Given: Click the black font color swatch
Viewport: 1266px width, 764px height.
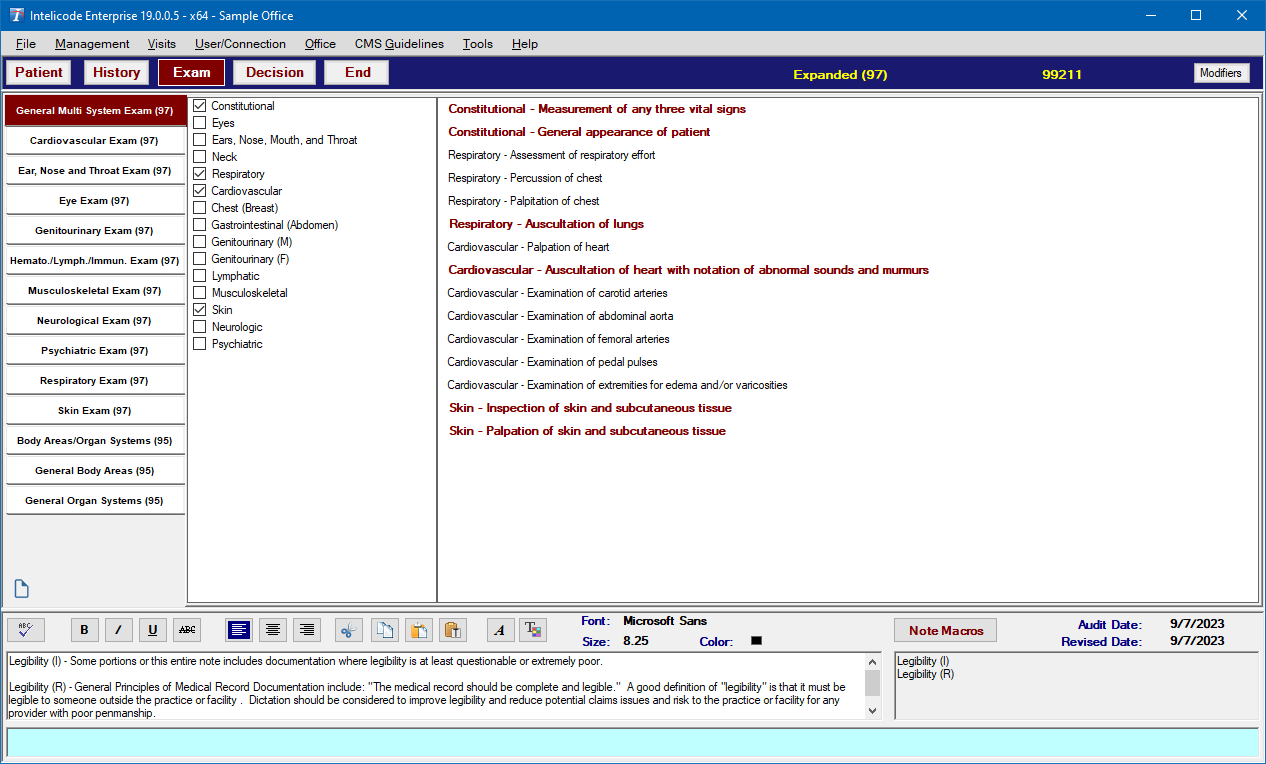Looking at the screenshot, I should 756,641.
